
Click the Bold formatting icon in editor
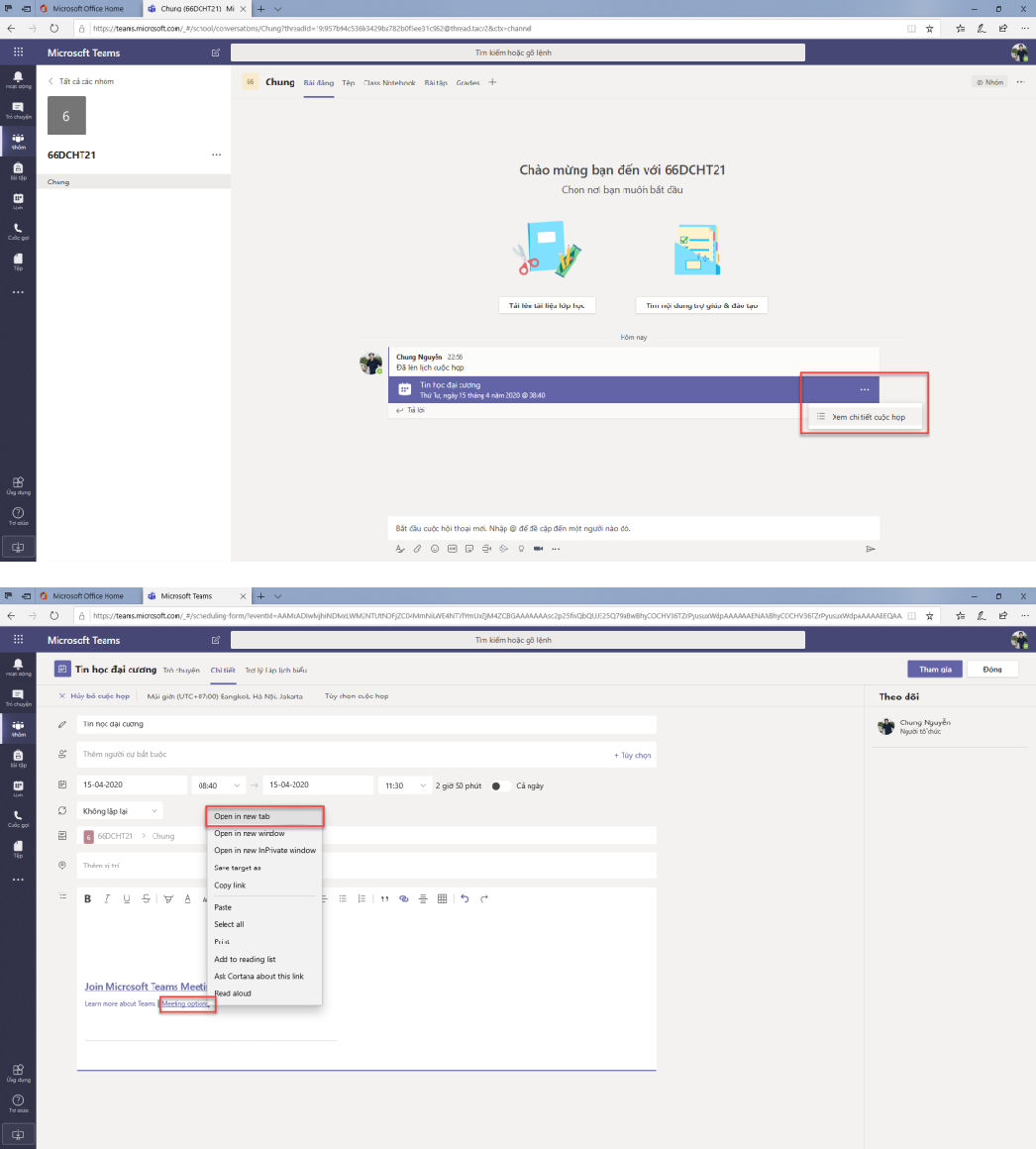tap(88, 899)
